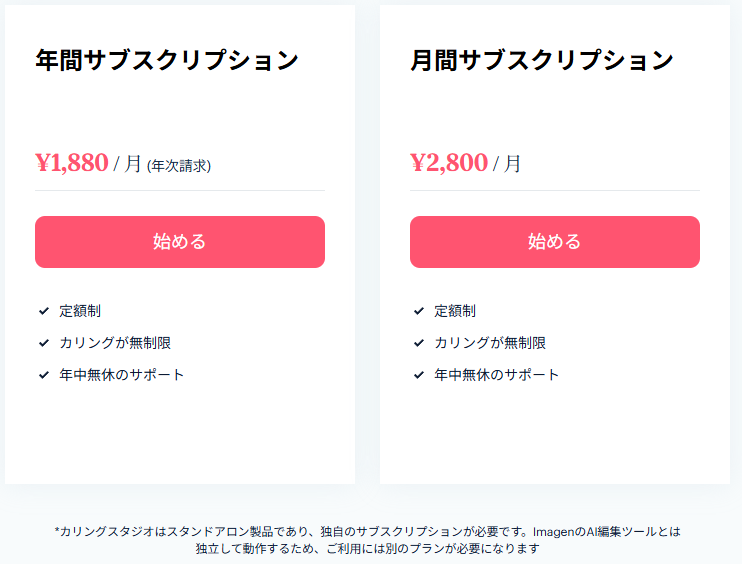Click 年中無休のサポート text in monthly plan
Viewport: 742px width, 564px height.
(497, 375)
